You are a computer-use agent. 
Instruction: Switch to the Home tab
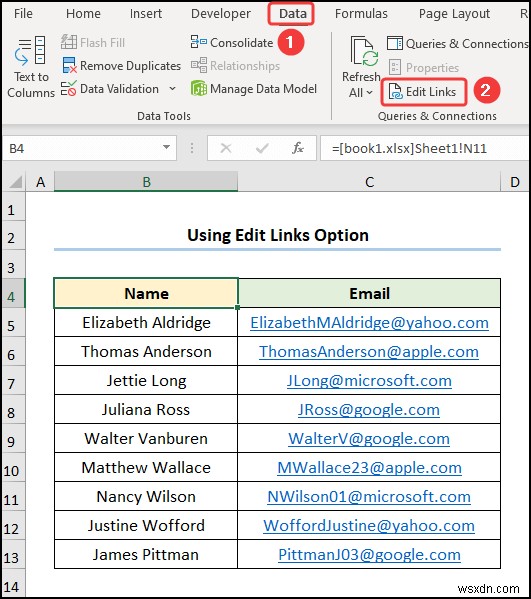click(83, 14)
